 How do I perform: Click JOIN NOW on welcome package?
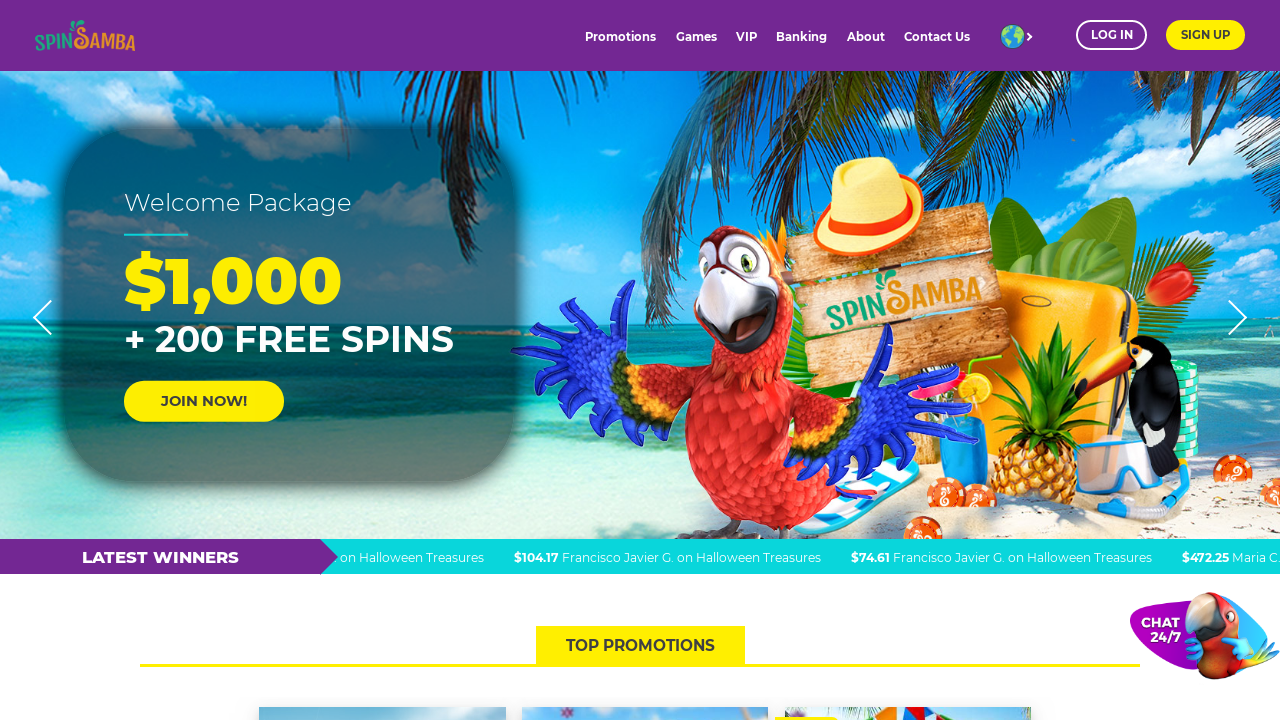(204, 401)
